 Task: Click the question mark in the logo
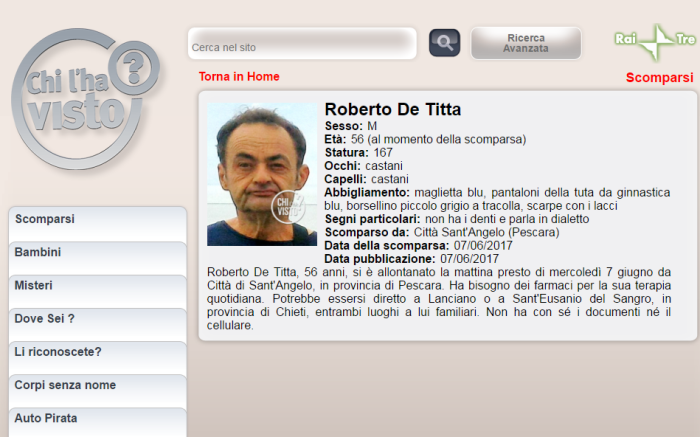click(x=134, y=68)
